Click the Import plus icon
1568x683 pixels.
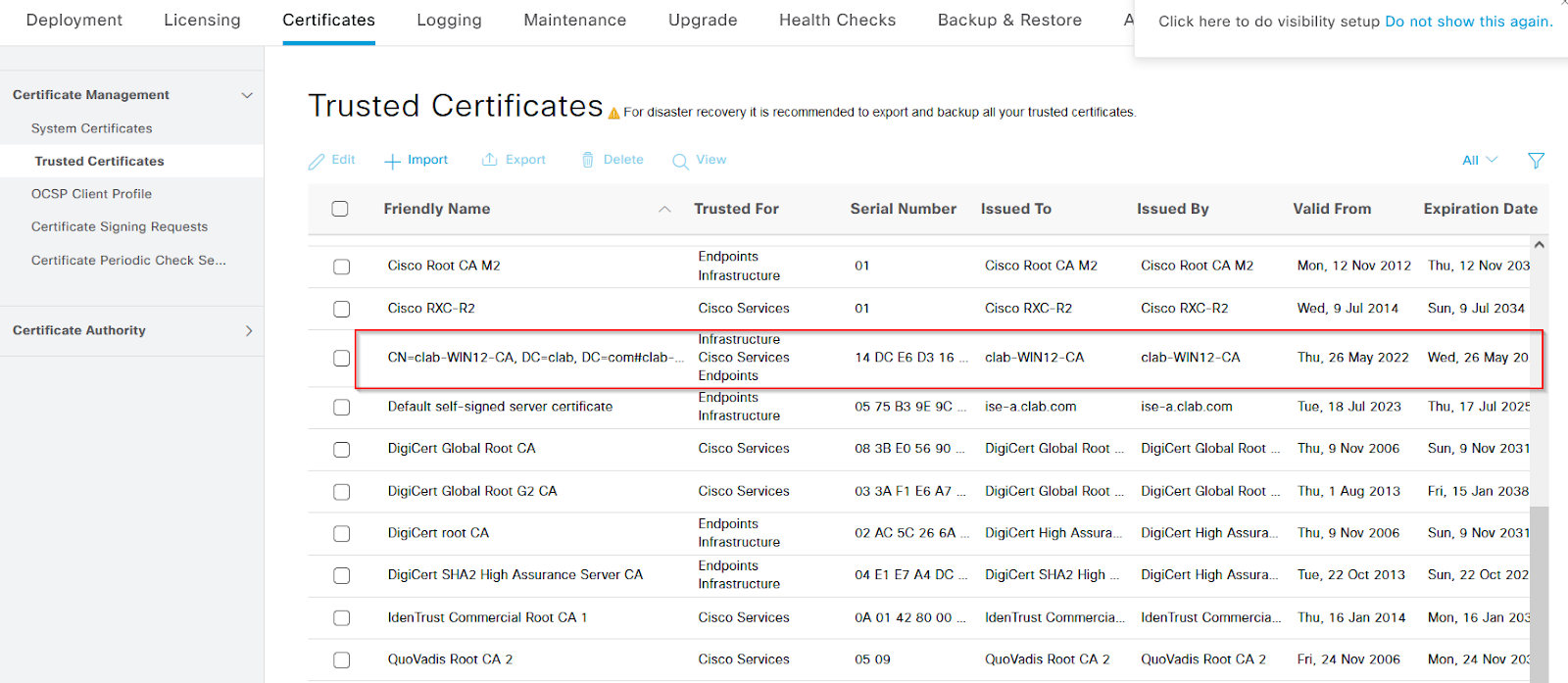coord(392,161)
